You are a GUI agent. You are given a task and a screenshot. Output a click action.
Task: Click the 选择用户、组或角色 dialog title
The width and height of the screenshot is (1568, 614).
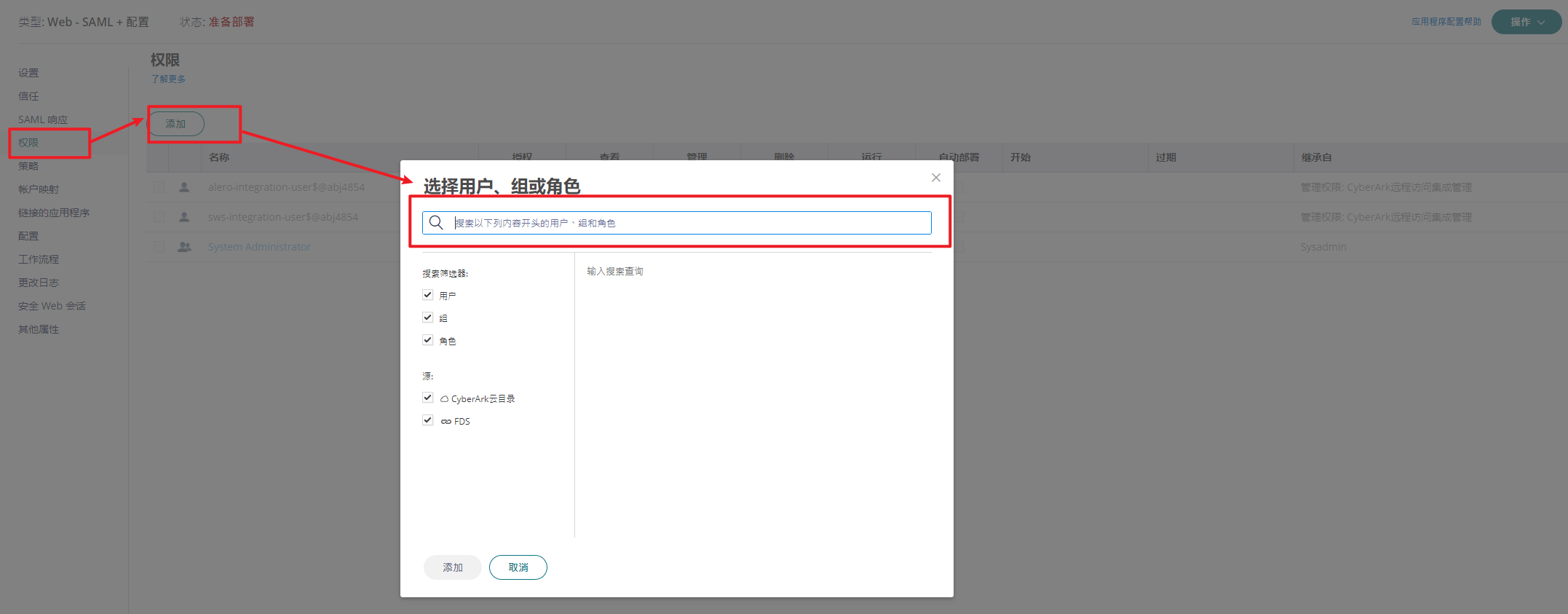click(502, 186)
